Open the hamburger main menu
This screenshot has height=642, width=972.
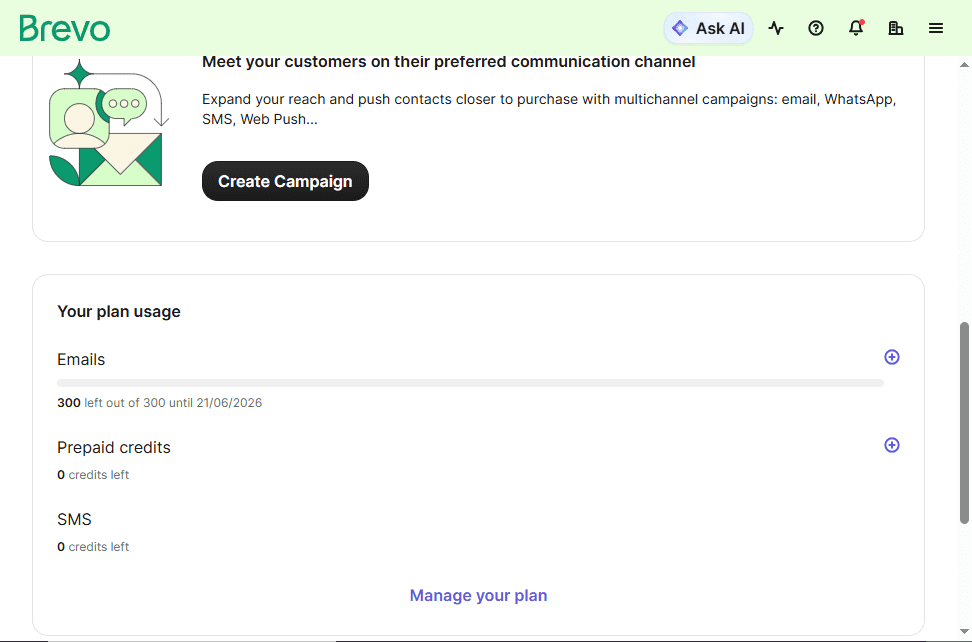coord(936,28)
